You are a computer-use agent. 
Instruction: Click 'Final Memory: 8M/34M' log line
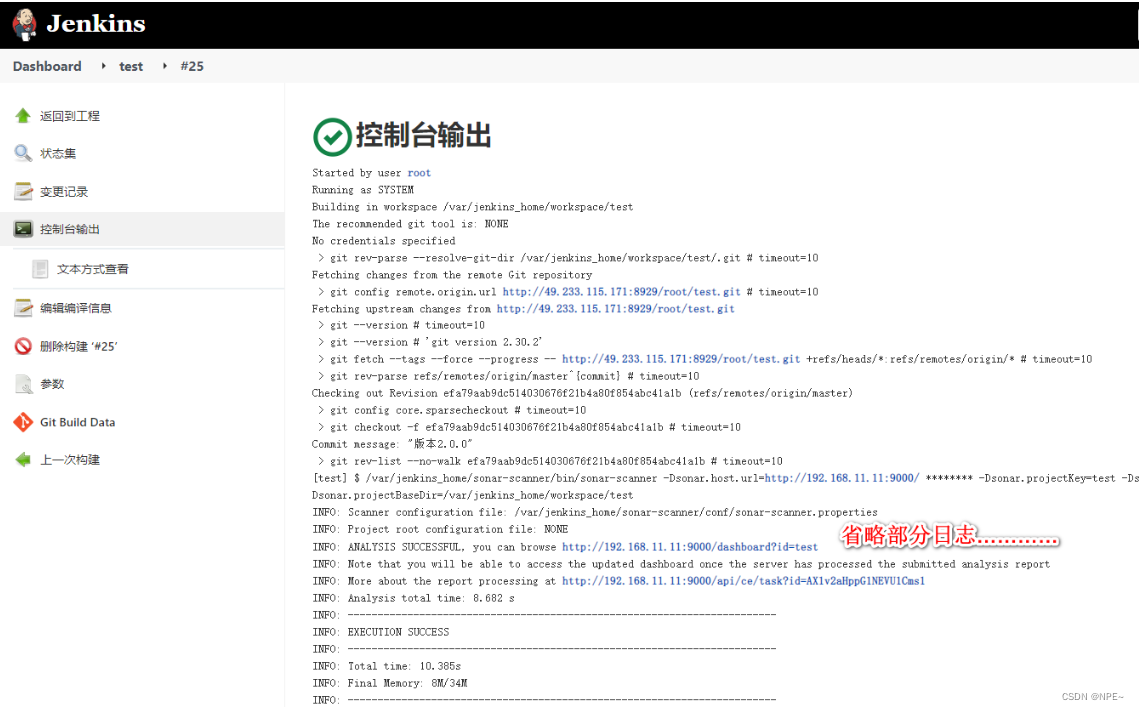[x=389, y=683]
